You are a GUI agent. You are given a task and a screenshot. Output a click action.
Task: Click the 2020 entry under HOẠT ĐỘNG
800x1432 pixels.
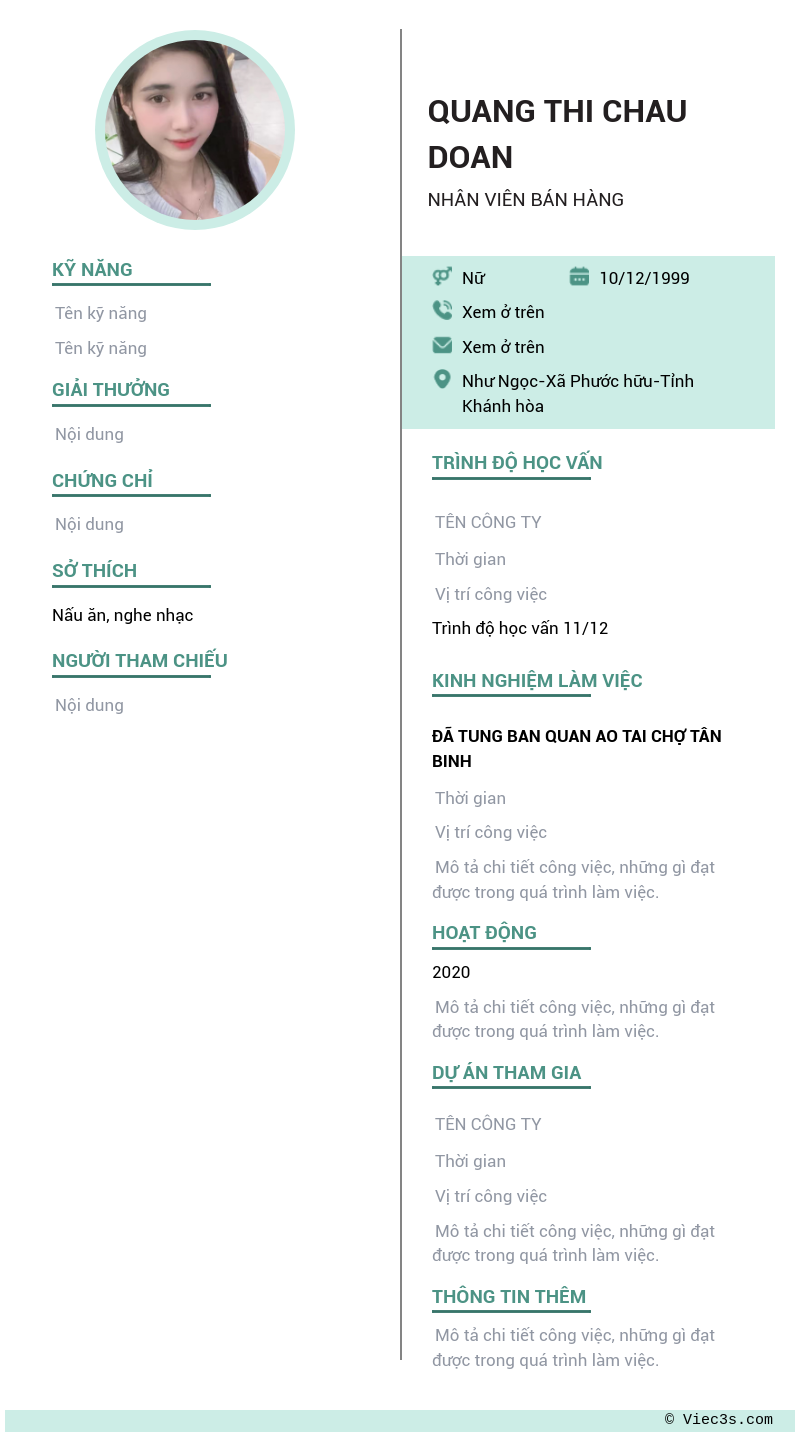click(x=451, y=972)
